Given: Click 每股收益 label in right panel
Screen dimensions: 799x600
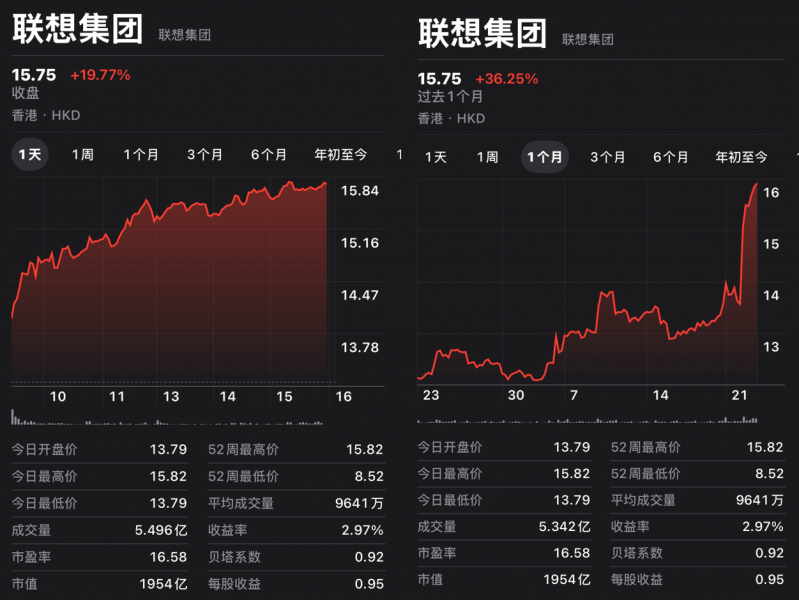Looking at the screenshot, I should (636, 580).
